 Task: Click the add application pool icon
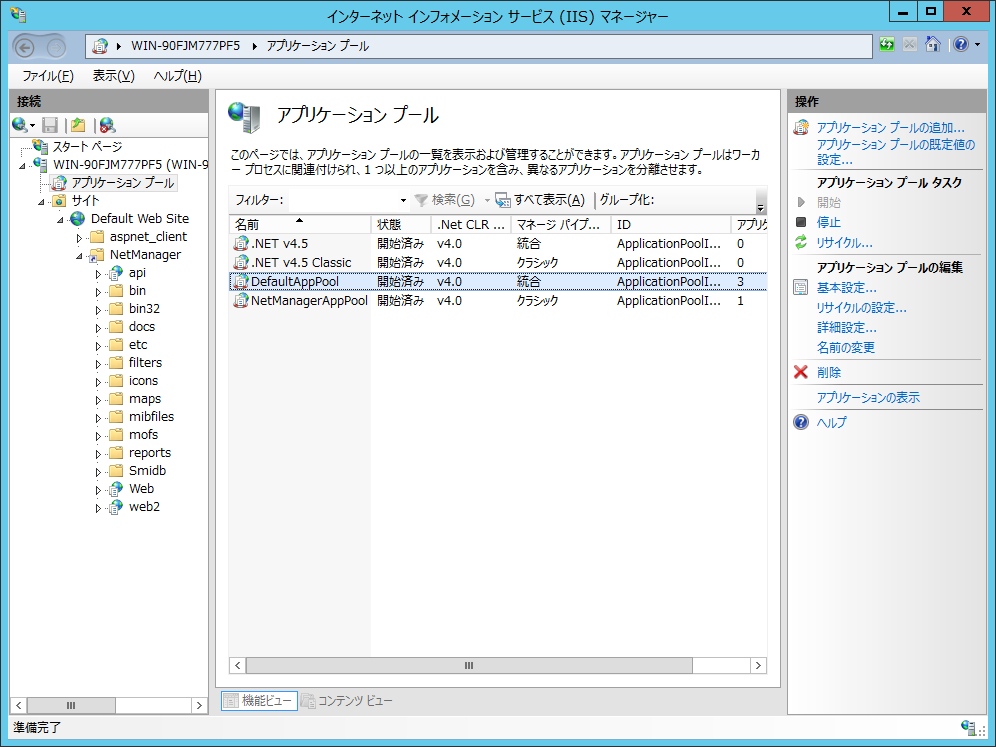801,128
